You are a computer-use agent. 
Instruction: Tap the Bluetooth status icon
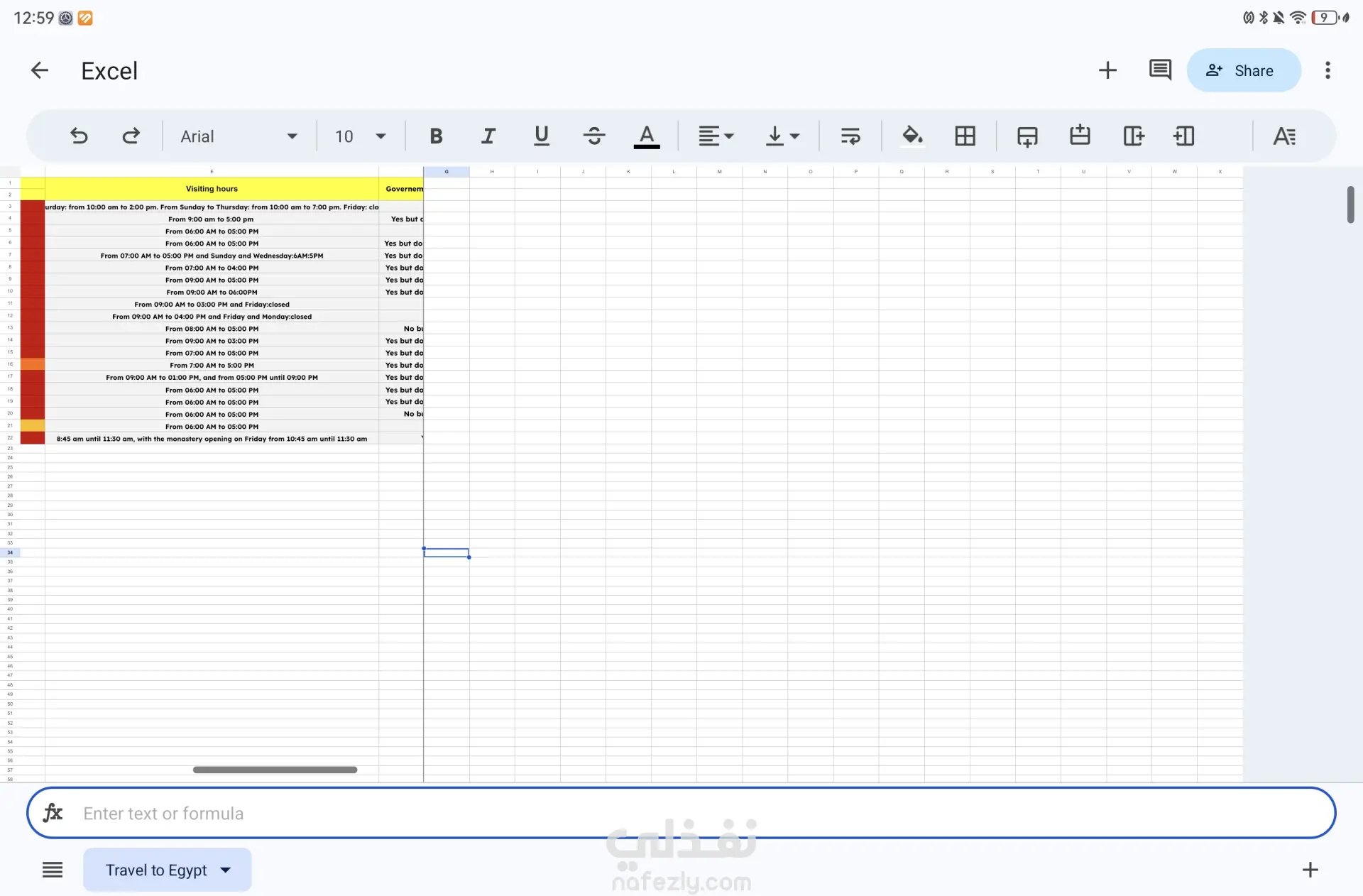(x=1264, y=18)
